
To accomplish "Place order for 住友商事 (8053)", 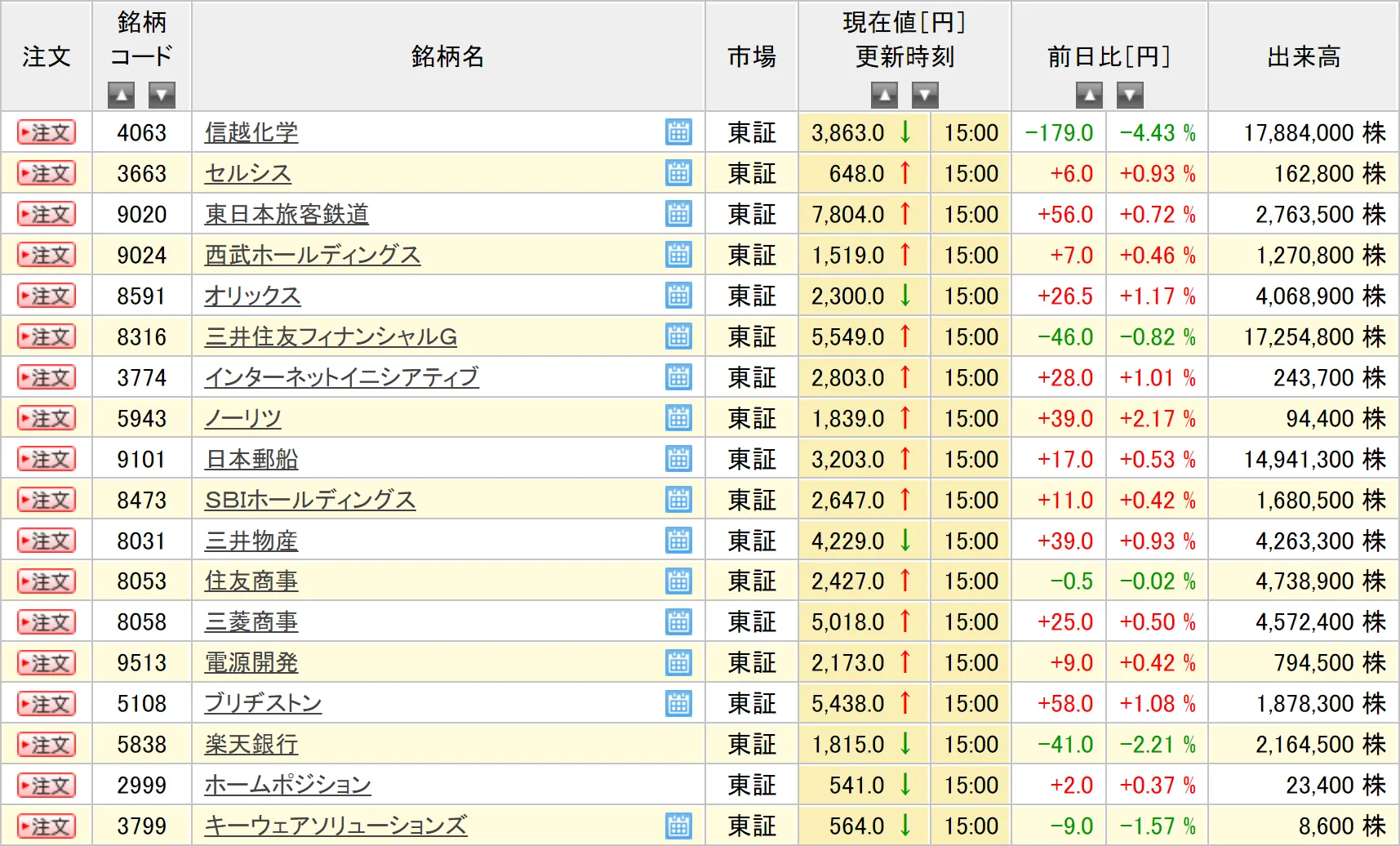I will pos(47,581).
